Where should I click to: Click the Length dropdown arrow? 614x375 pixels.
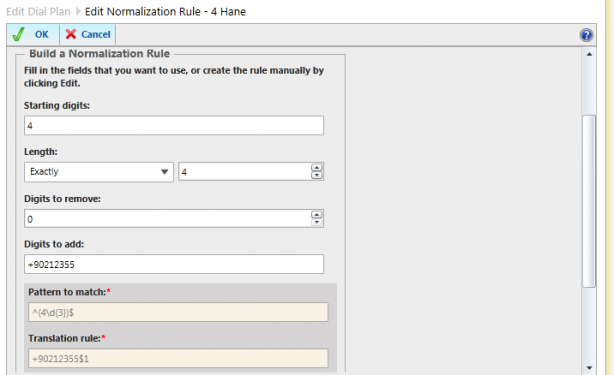(x=164, y=172)
